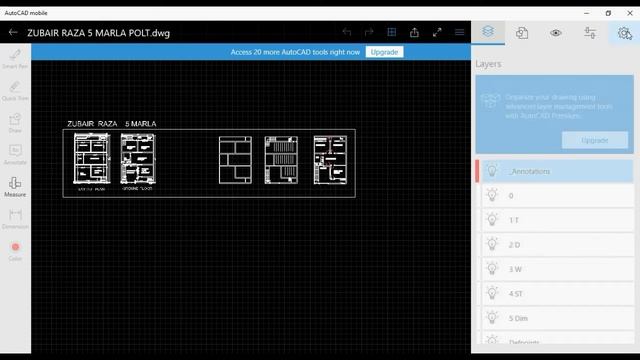
Task: Toggle visibility of layer 0
Action: tap(492, 196)
